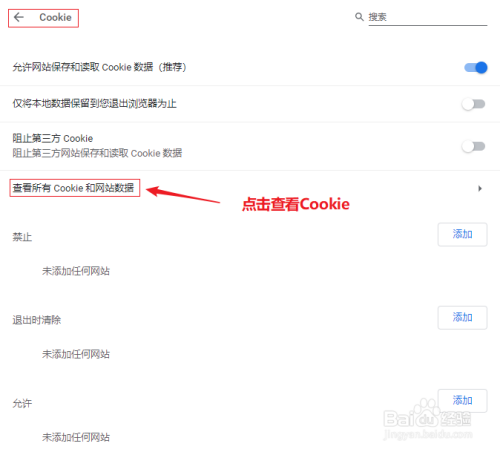Add a site to the 退出时清除 list

click(462, 317)
